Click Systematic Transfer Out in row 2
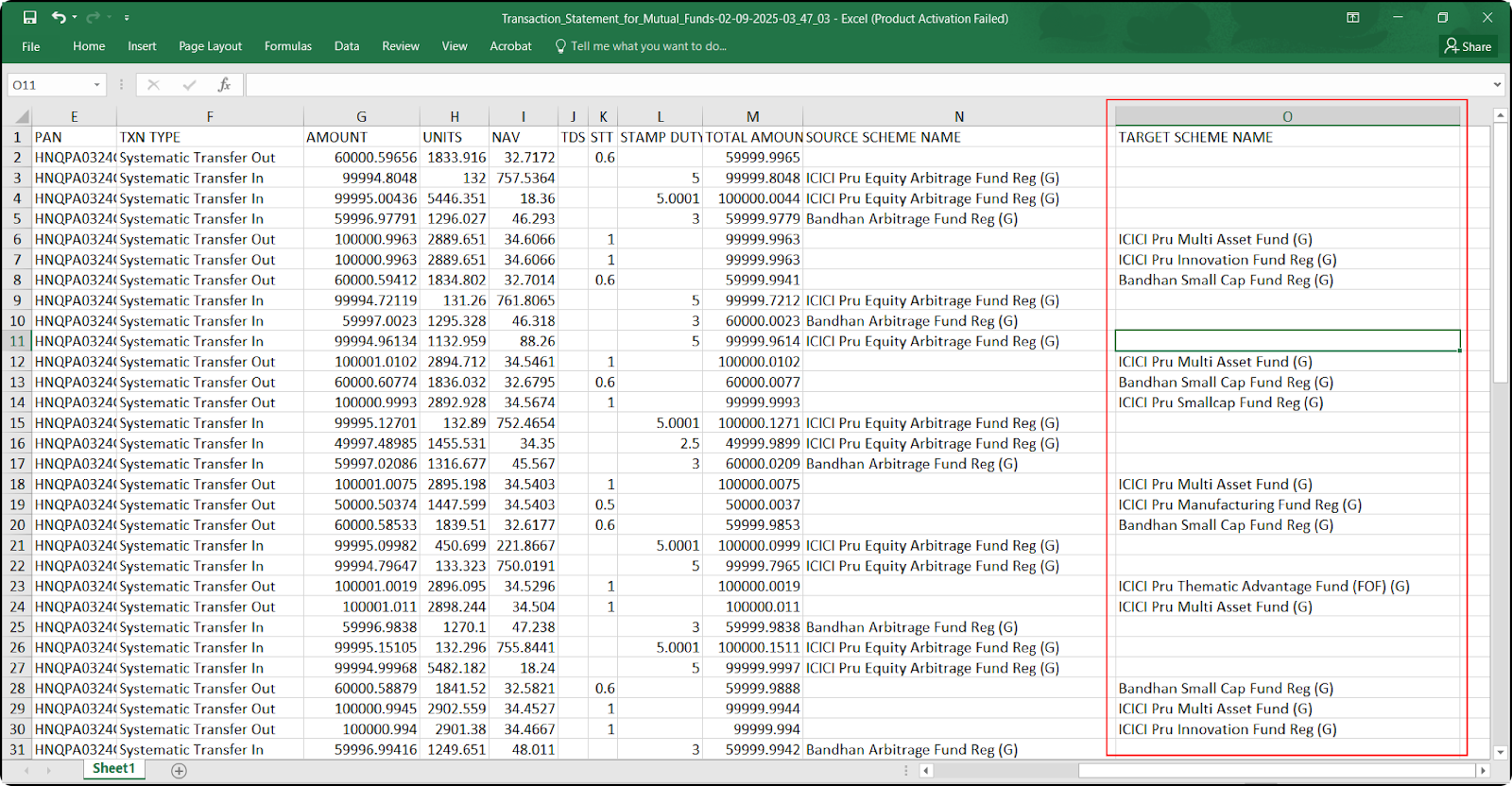 (210, 158)
